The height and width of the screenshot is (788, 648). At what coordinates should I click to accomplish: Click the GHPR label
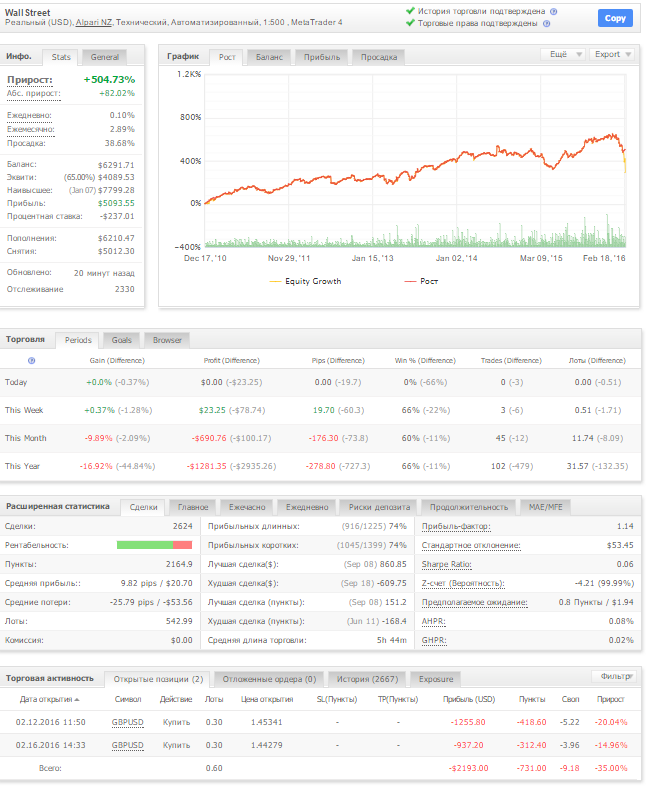coord(434,641)
